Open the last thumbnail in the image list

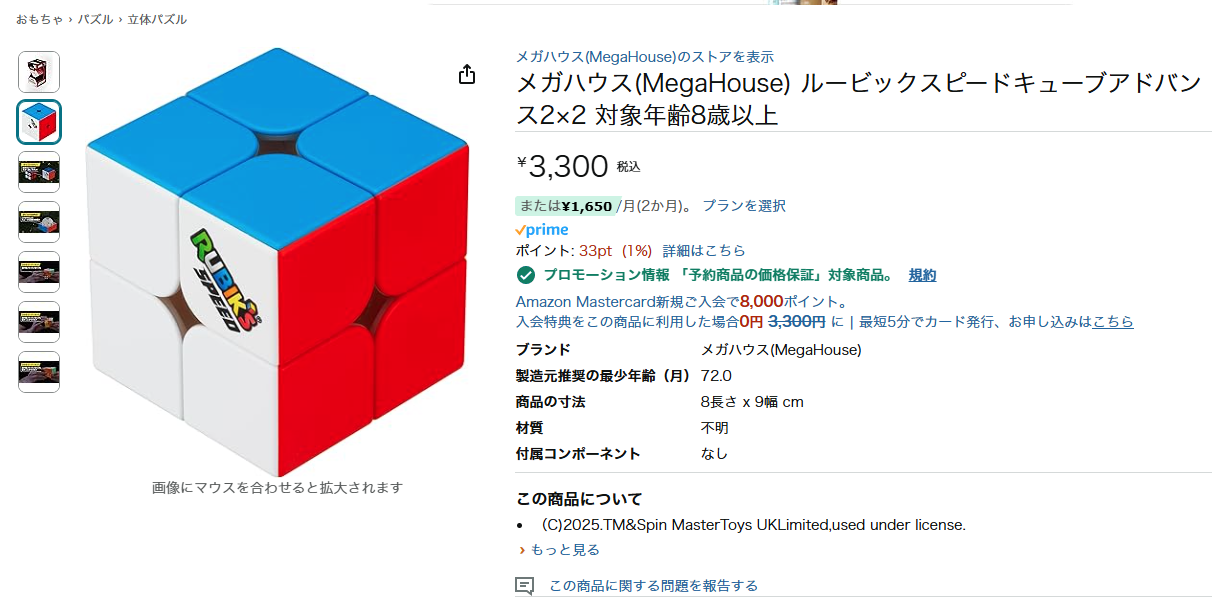point(39,372)
